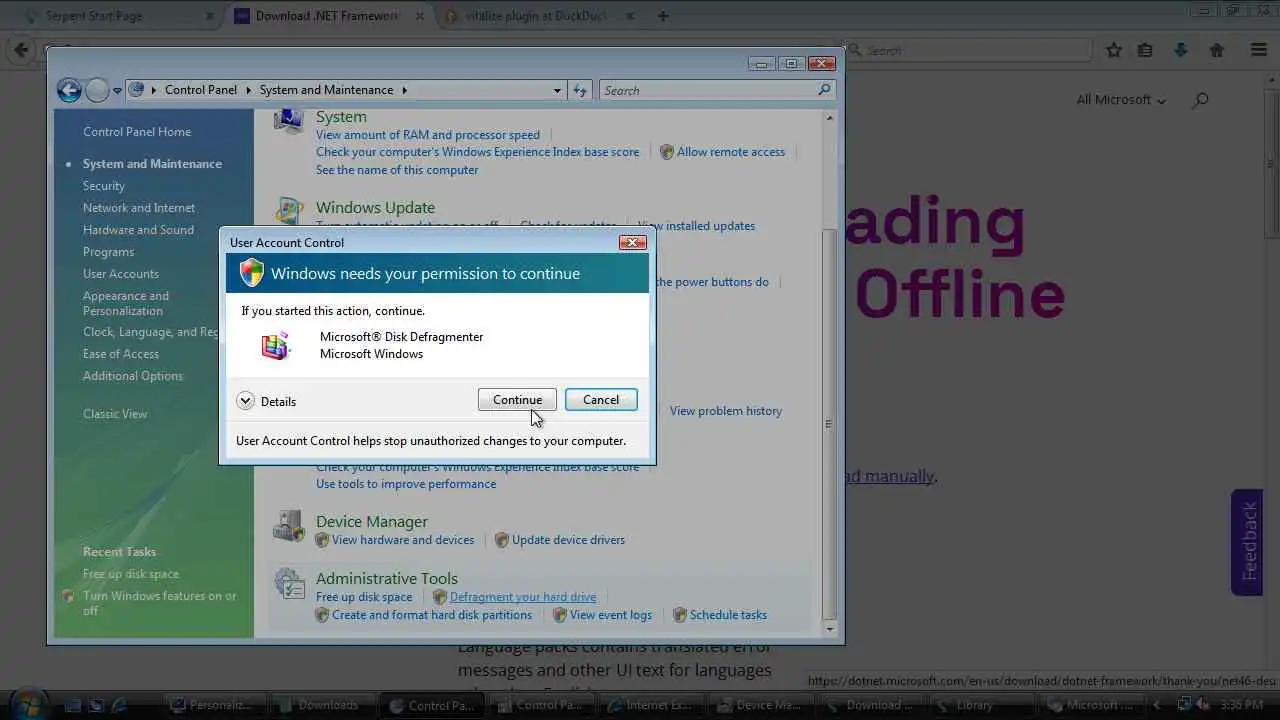Click the "Microsoft® Disk Defragmenter" program name
The width and height of the screenshot is (1280, 720).
tap(401, 337)
